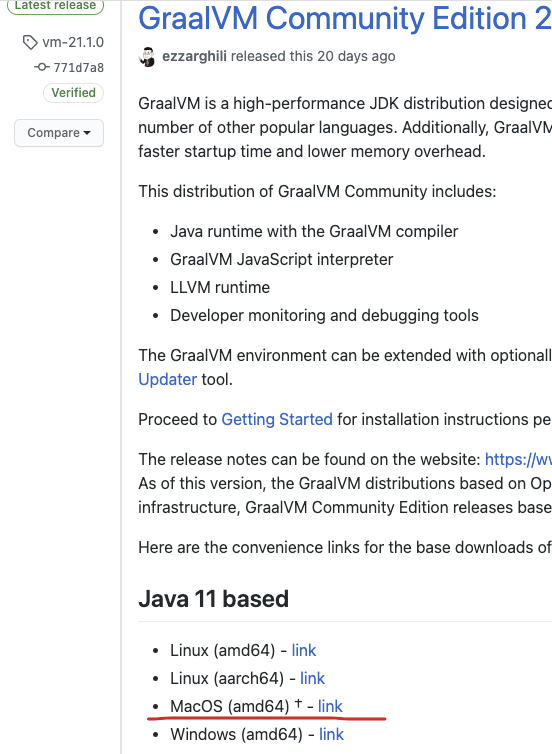The image size is (552, 754).
Task: Open ezzarghili's avatar image
Action: click(147, 57)
